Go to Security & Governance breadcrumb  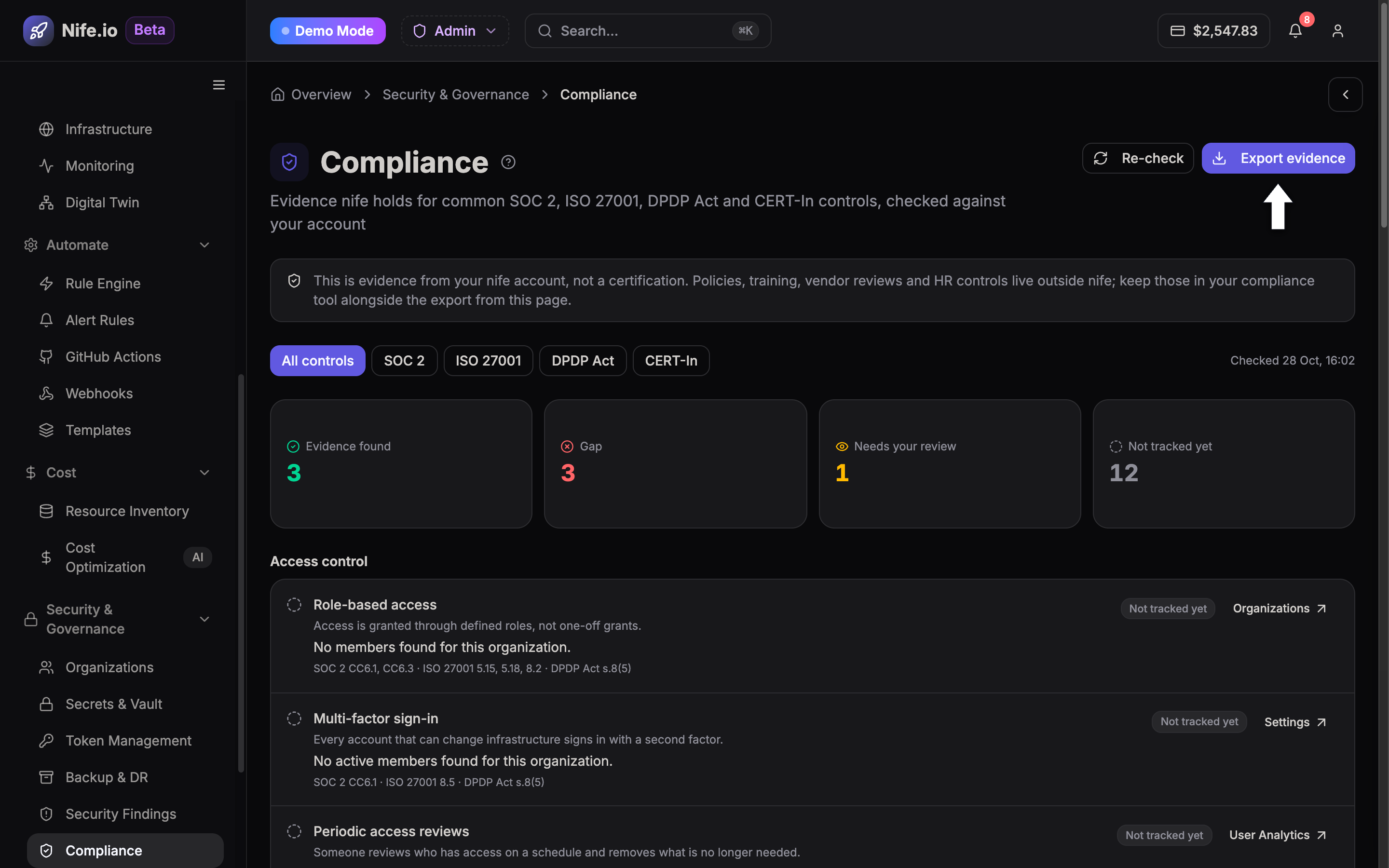[456, 95]
